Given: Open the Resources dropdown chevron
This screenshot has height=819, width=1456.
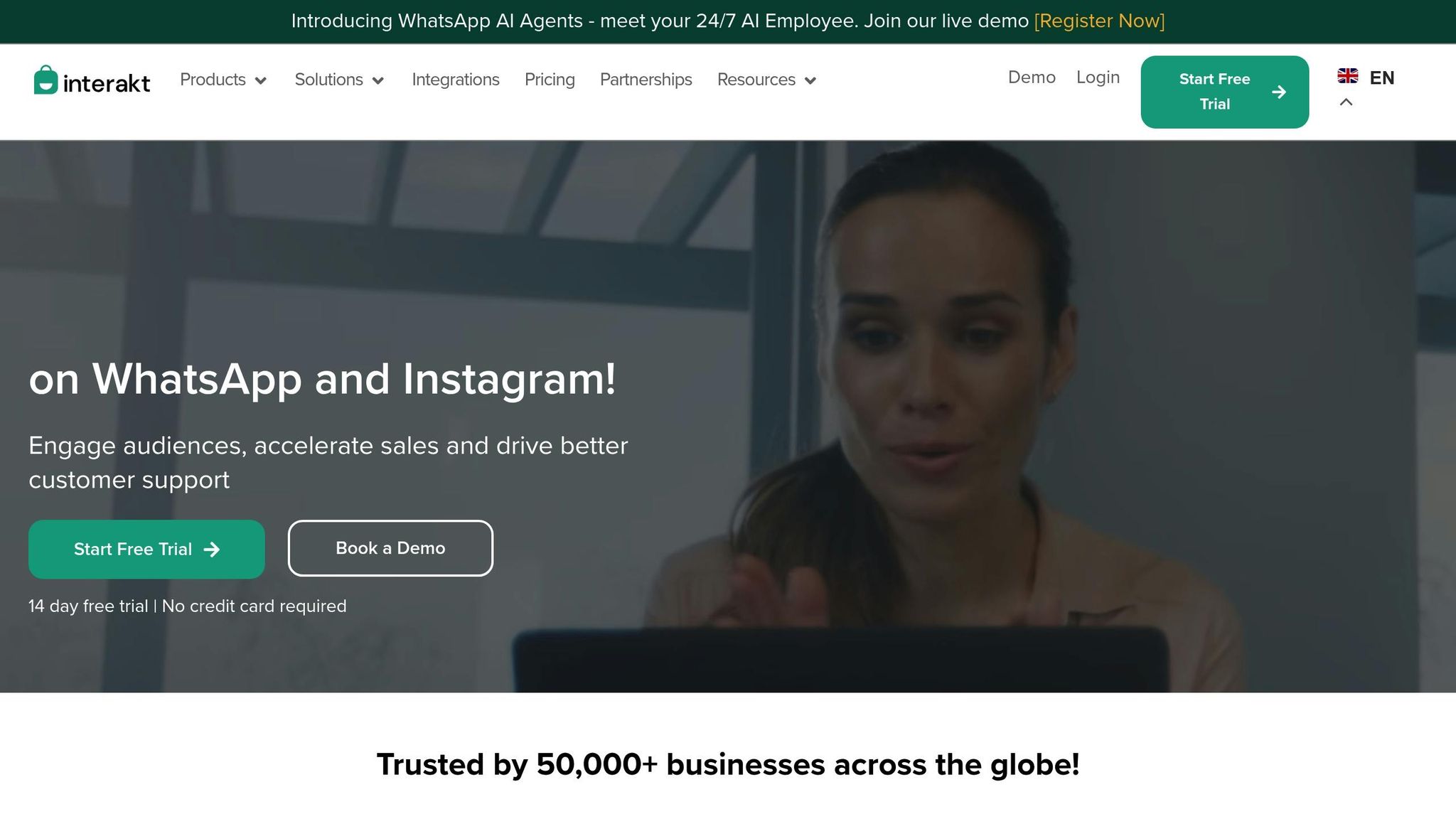Looking at the screenshot, I should tap(810, 80).
